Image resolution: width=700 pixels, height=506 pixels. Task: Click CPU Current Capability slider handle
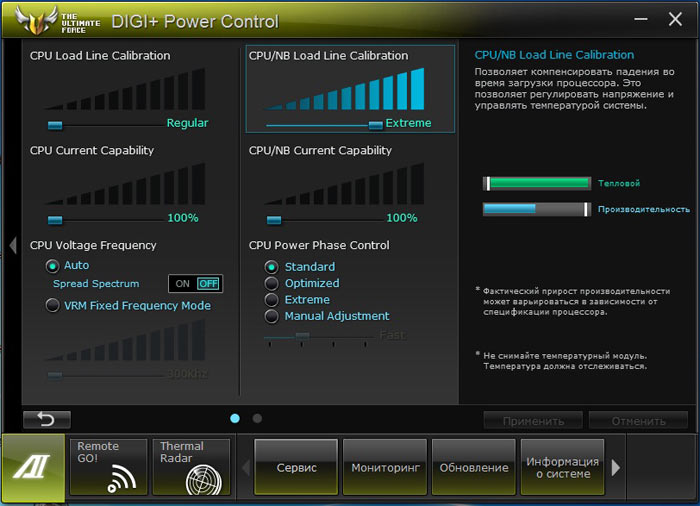[x=55, y=220]
